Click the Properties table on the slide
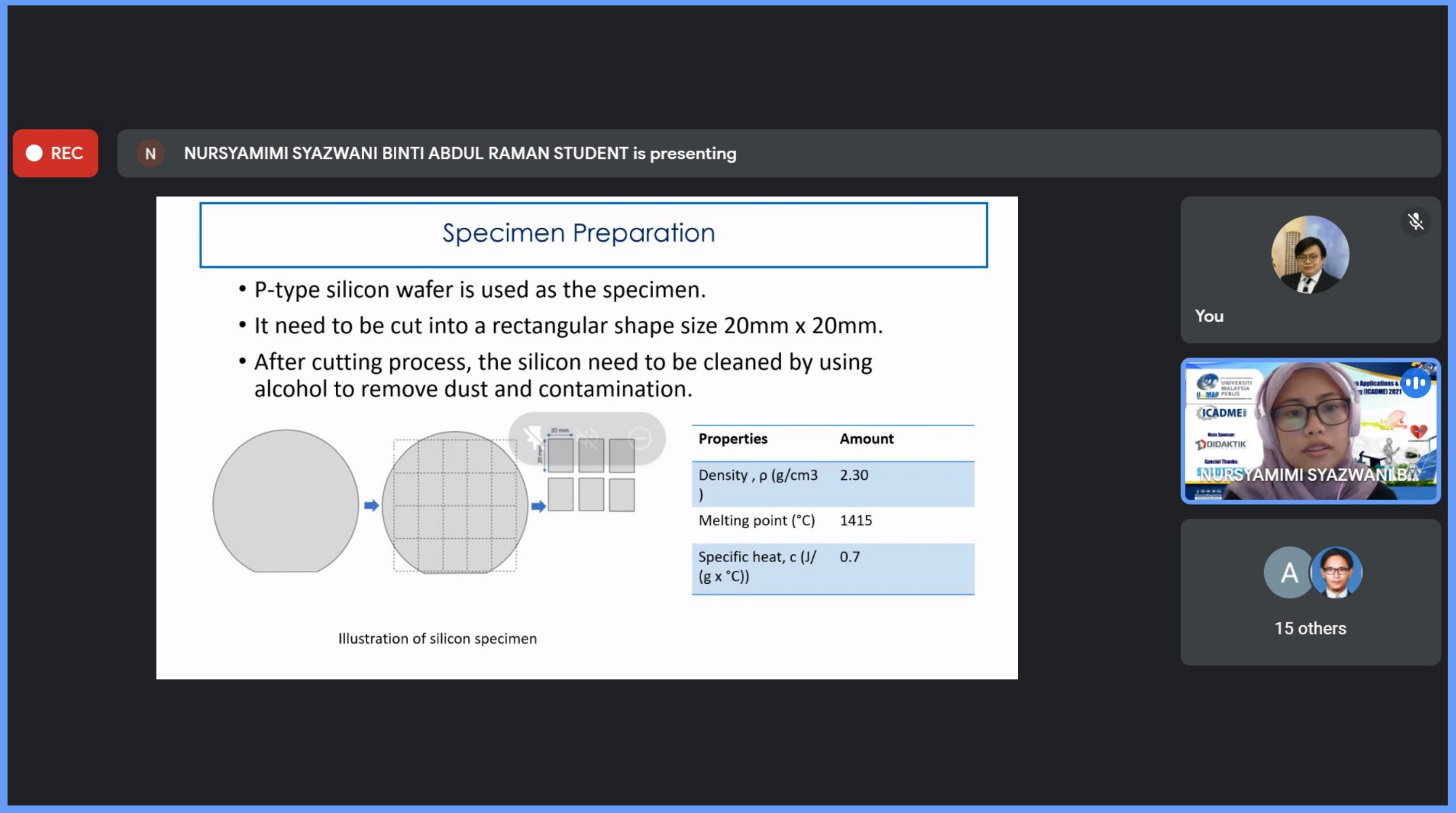Image resolution: width=1456 pixels, height=813 pixels. [x=833, y=510]
